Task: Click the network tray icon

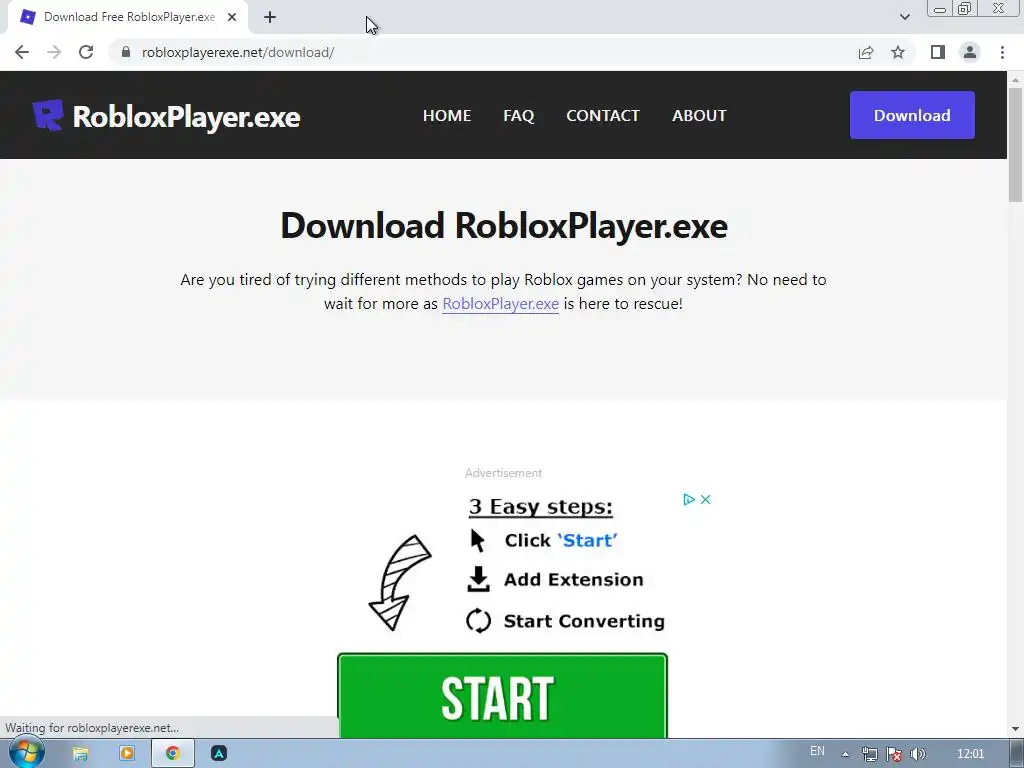Action: tap(869, 754)
